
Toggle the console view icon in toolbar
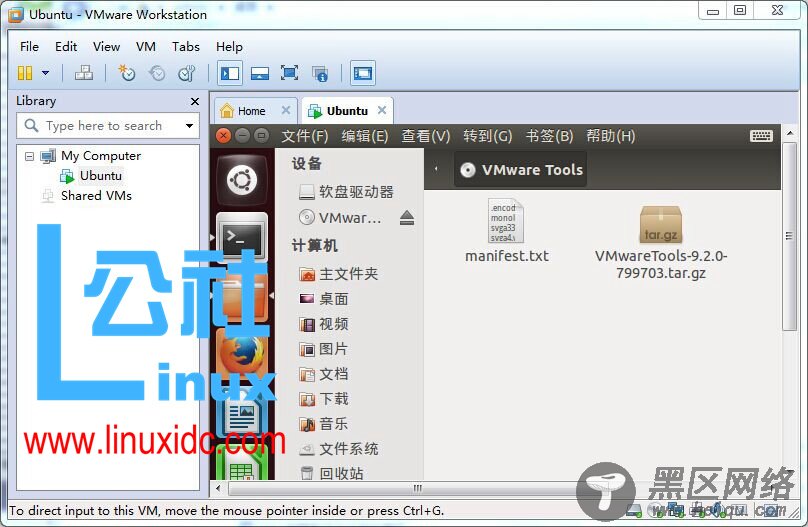pos(363,73)
